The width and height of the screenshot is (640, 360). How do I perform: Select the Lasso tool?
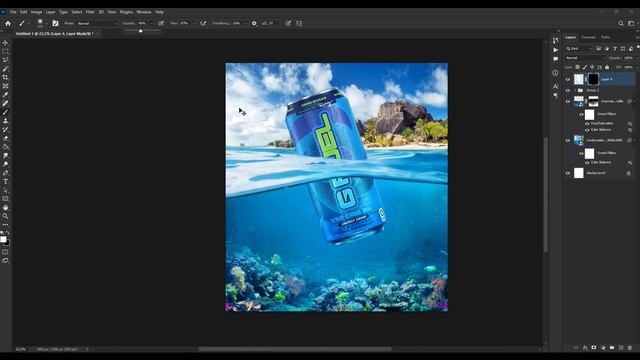point(5,60)
